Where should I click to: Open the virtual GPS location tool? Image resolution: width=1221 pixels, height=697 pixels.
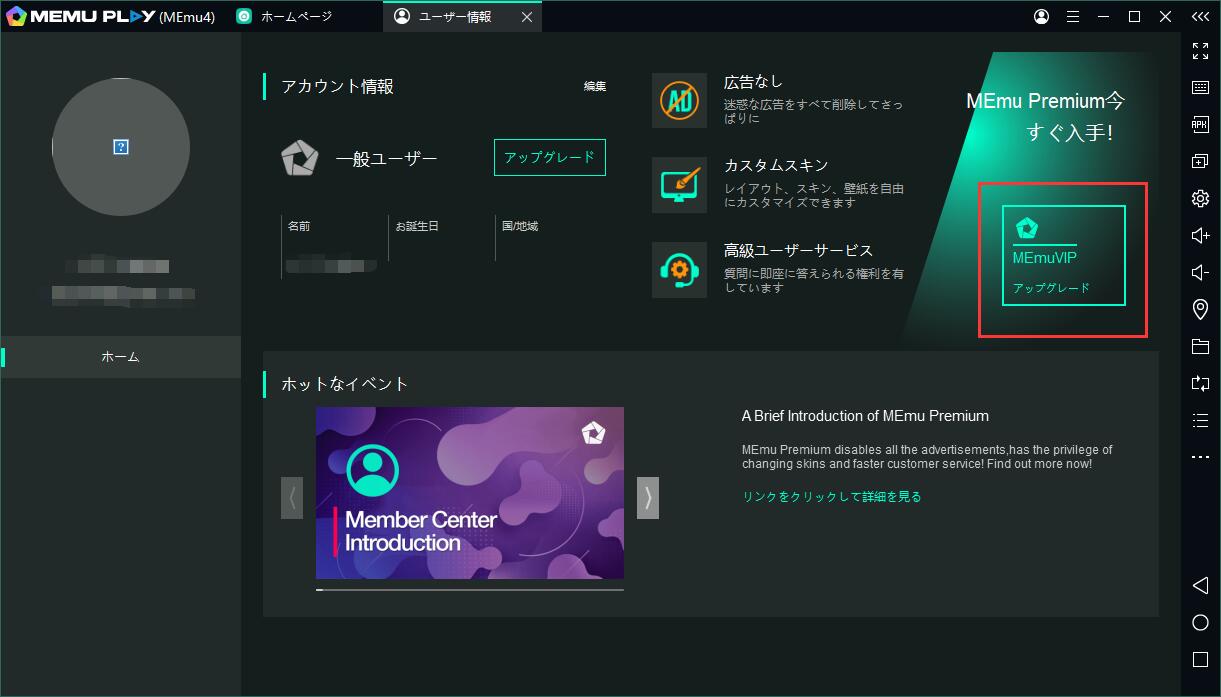point(1200,309)
